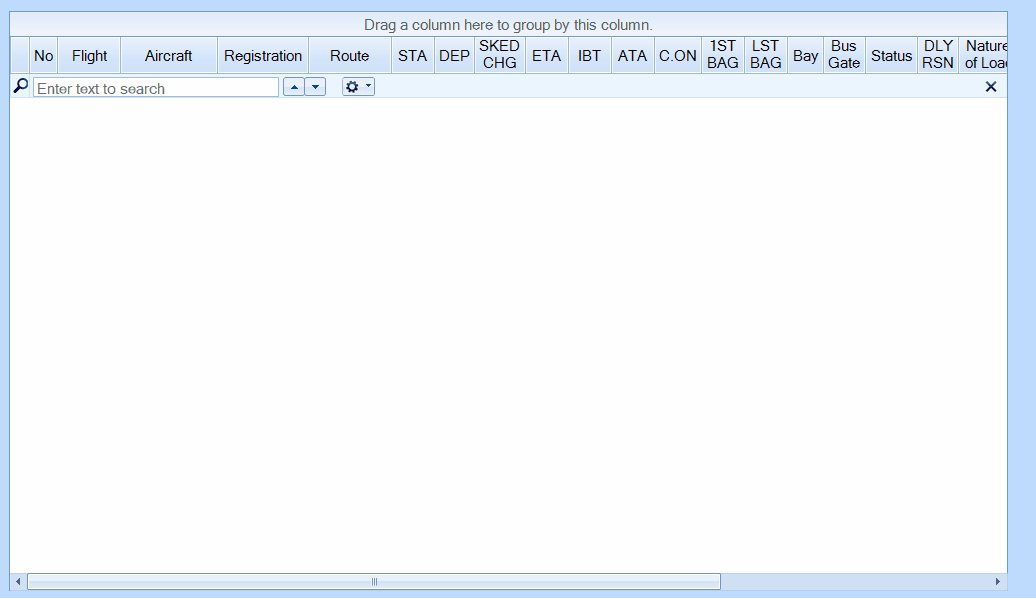The image size is (1036, 598).
Task: Click the DLY RSN column header
Action: pyautogui.click(x=938, y=56)
